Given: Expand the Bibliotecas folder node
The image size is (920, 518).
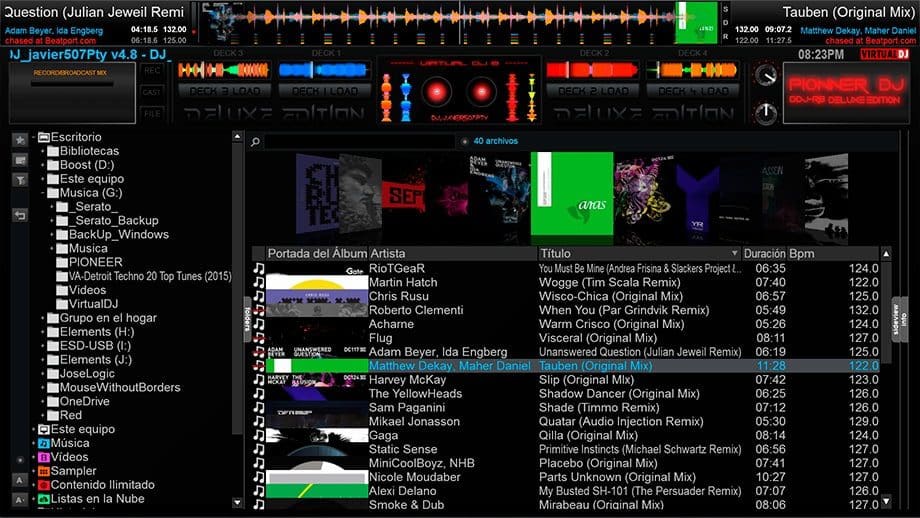Looking at the screenshot, I should tap(42, 151).
